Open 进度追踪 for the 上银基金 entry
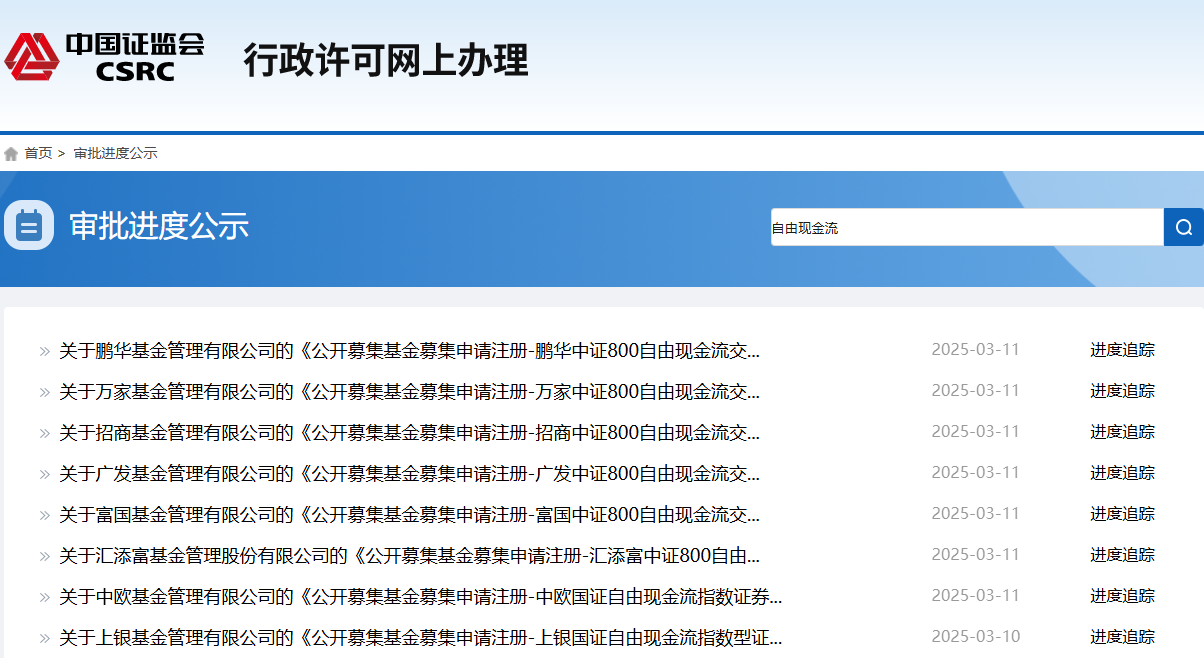The height and width of the screenshot is (658, 1204). (1122, 636)
